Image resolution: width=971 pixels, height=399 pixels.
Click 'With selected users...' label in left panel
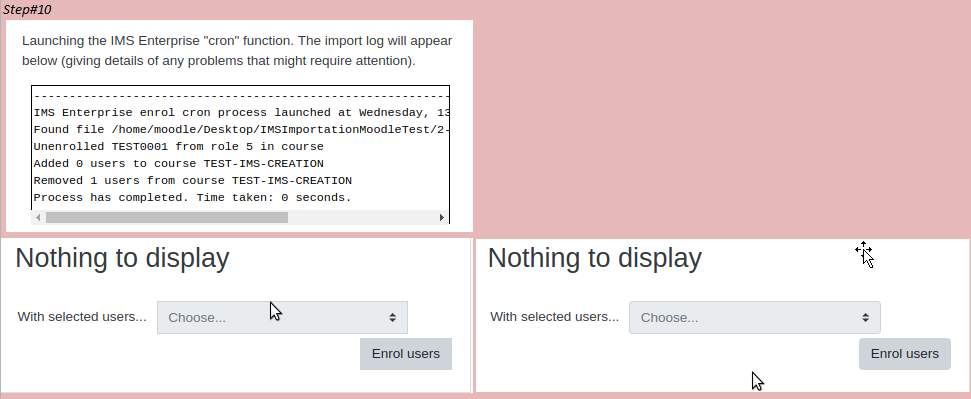(x=82, y=317)
